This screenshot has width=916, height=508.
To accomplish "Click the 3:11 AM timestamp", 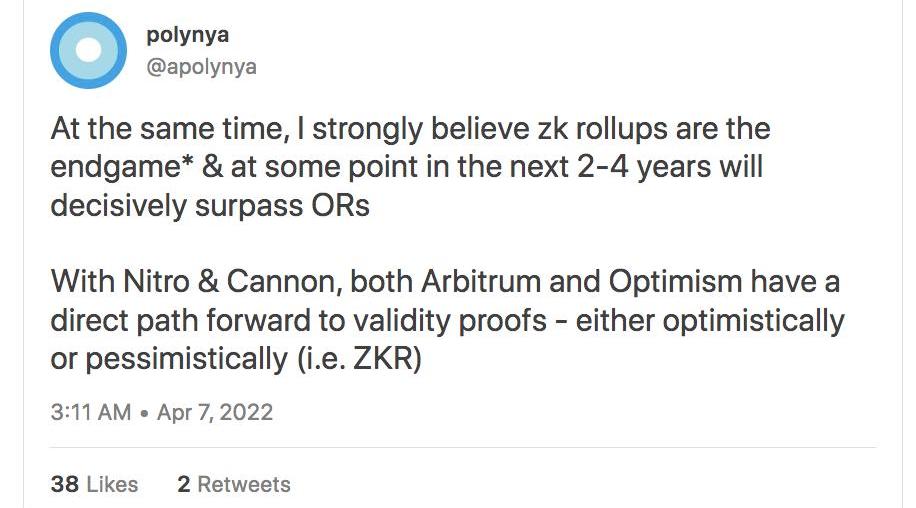I will (x=91, y=412).
